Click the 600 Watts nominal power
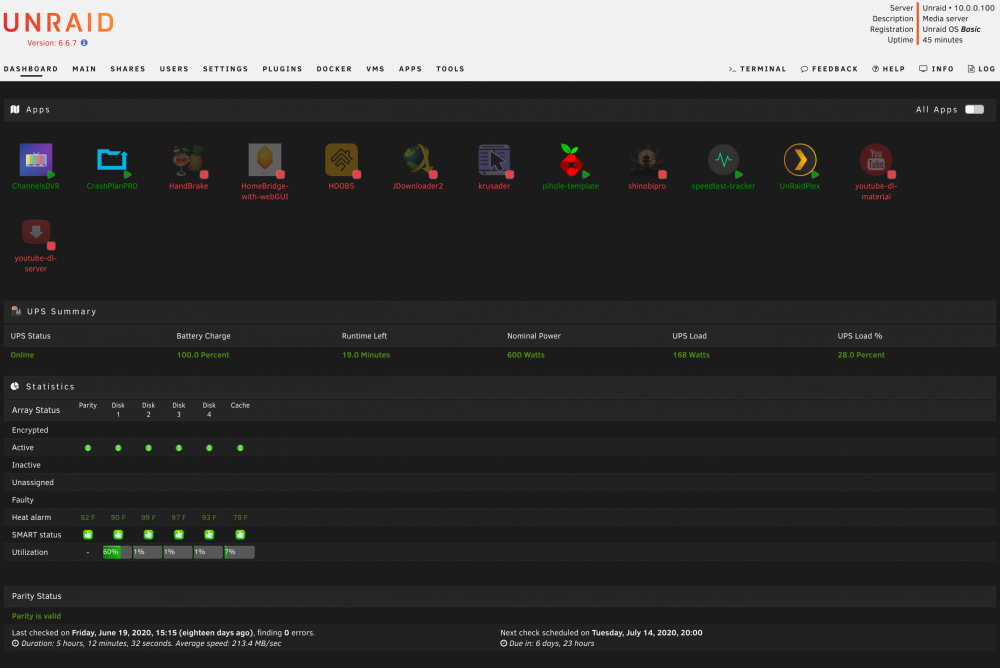 click(x=526, y=355)
